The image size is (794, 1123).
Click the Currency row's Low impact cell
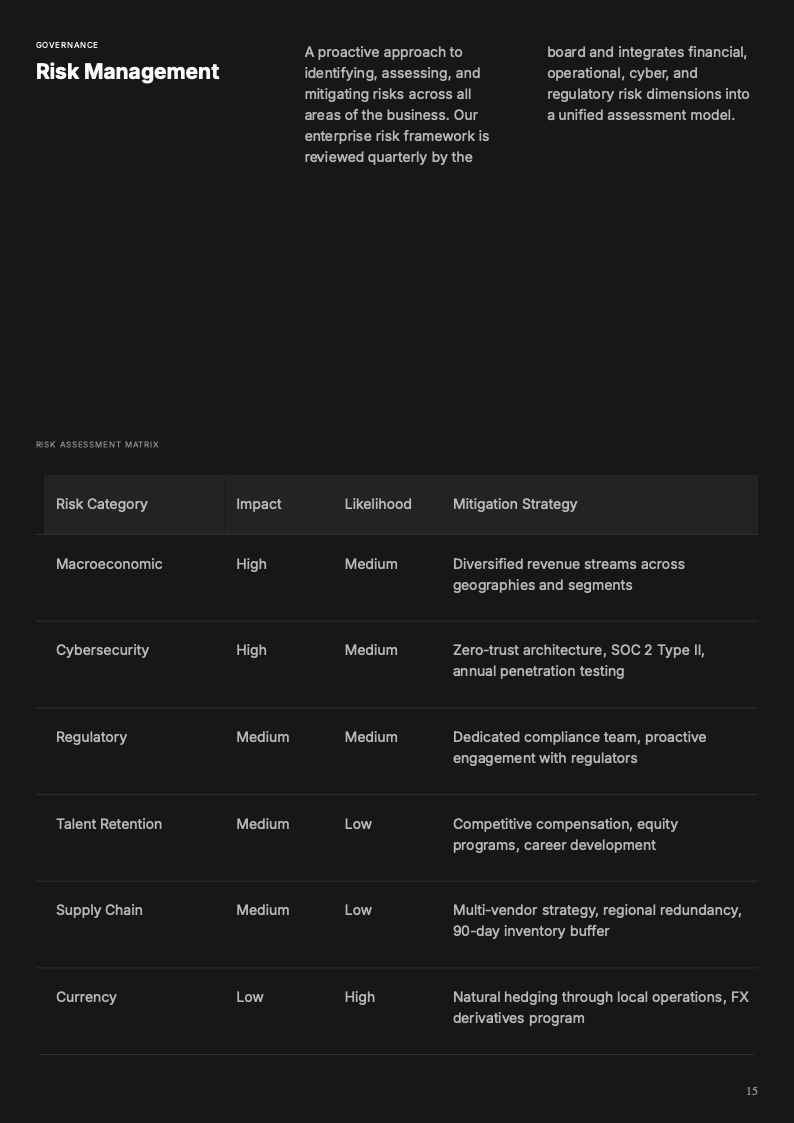click(250, 997)
